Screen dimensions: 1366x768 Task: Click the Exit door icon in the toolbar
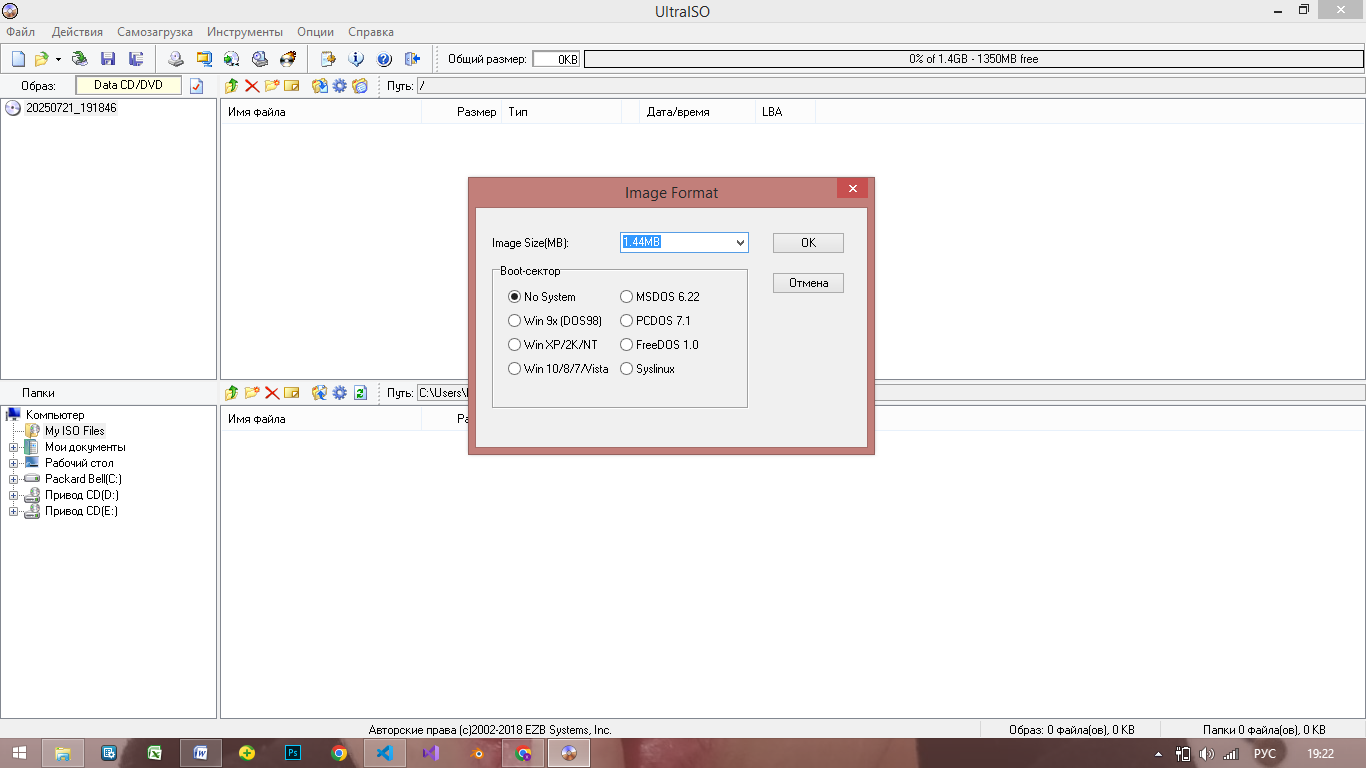(411, 59)
